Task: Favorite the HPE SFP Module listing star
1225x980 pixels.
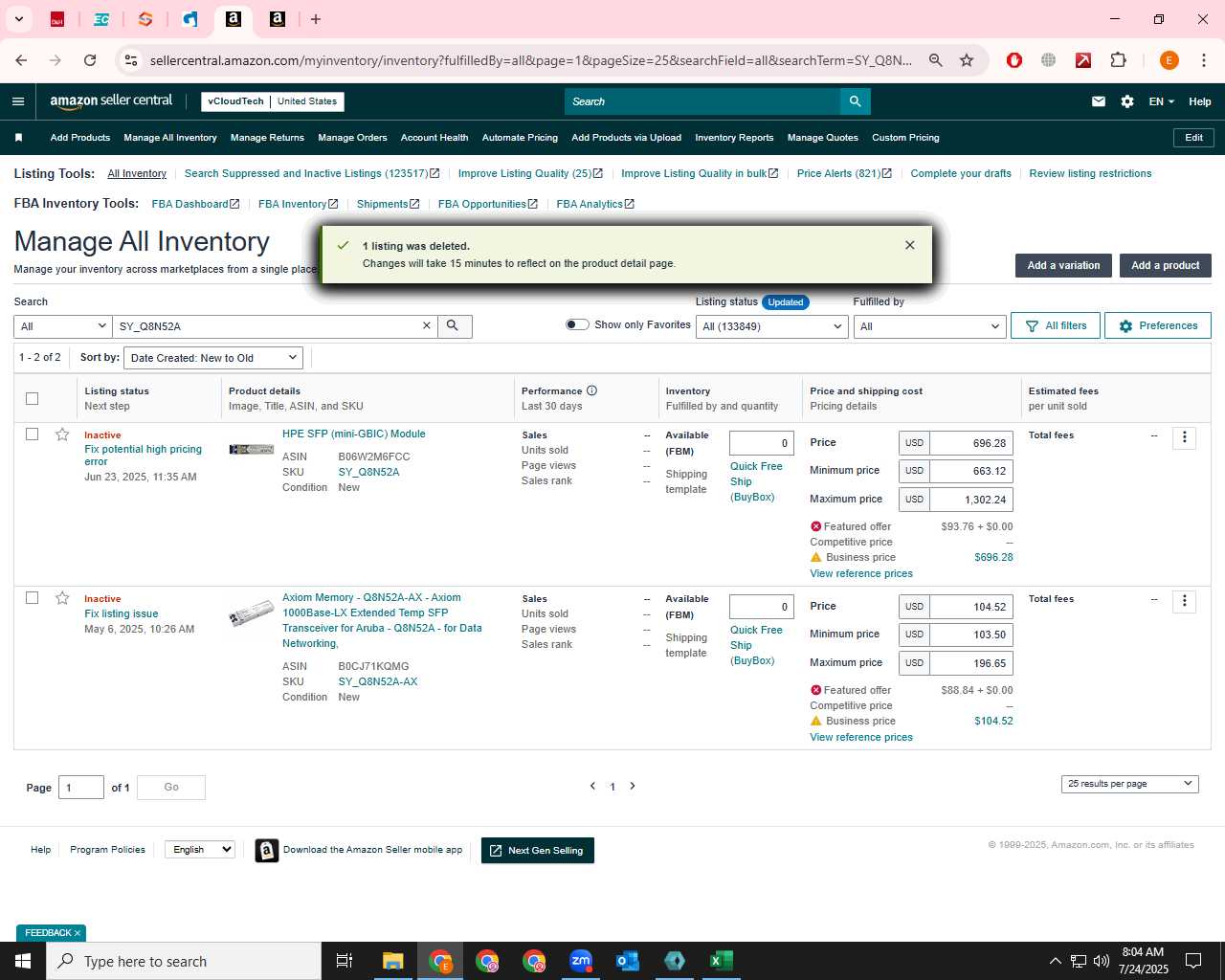Action: click(x=62, y=434)
